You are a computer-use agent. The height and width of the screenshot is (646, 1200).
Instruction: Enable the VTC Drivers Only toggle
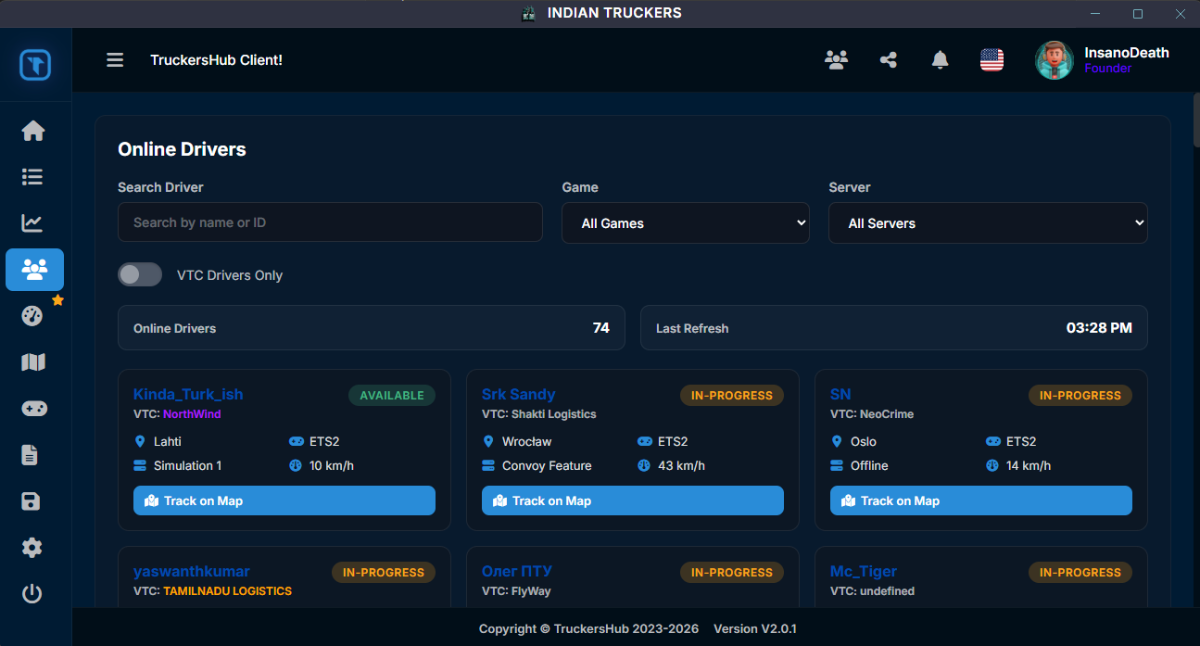point(140,275)
